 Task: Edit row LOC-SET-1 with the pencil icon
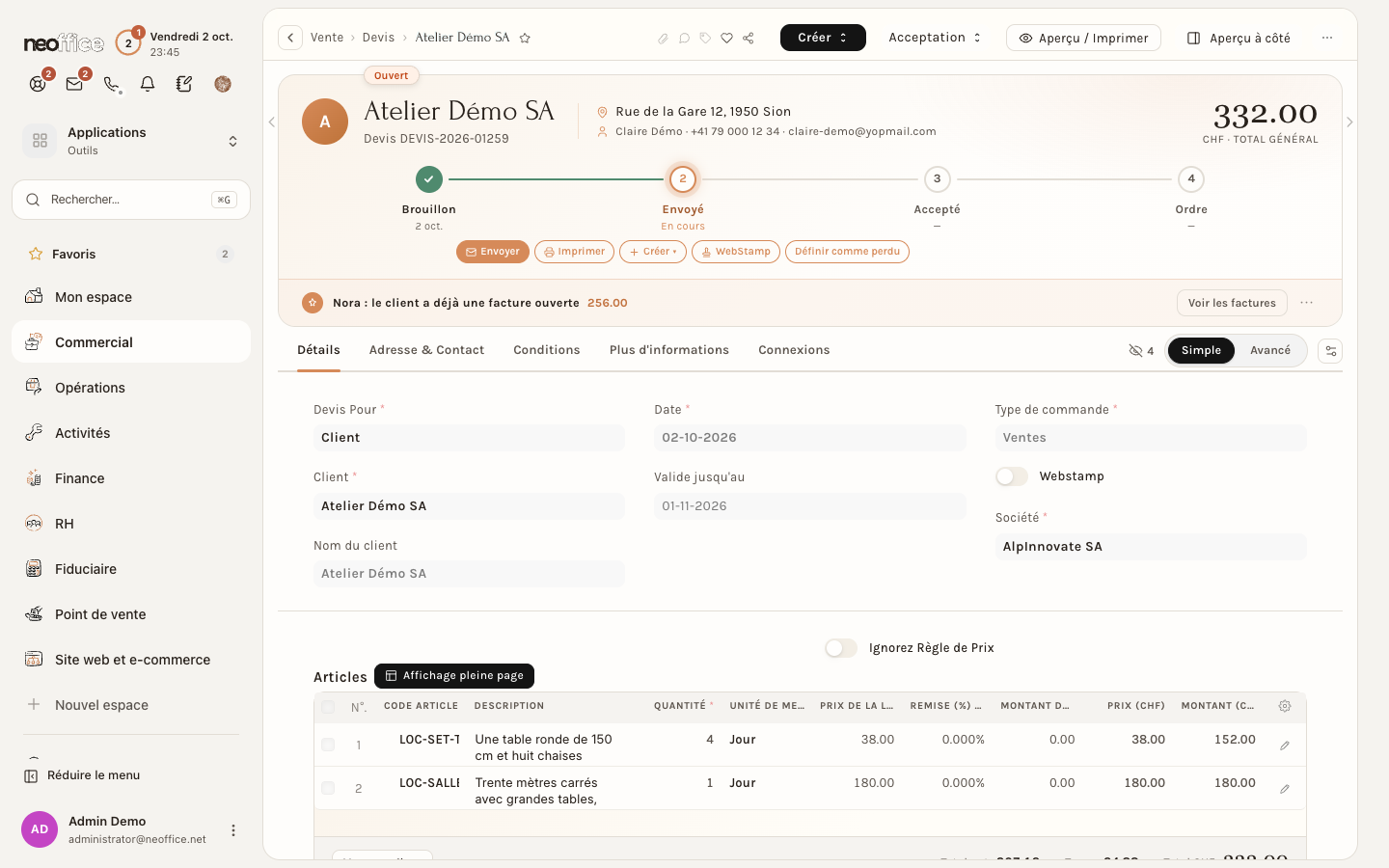pyautogui.click(x=1285, y=746)
